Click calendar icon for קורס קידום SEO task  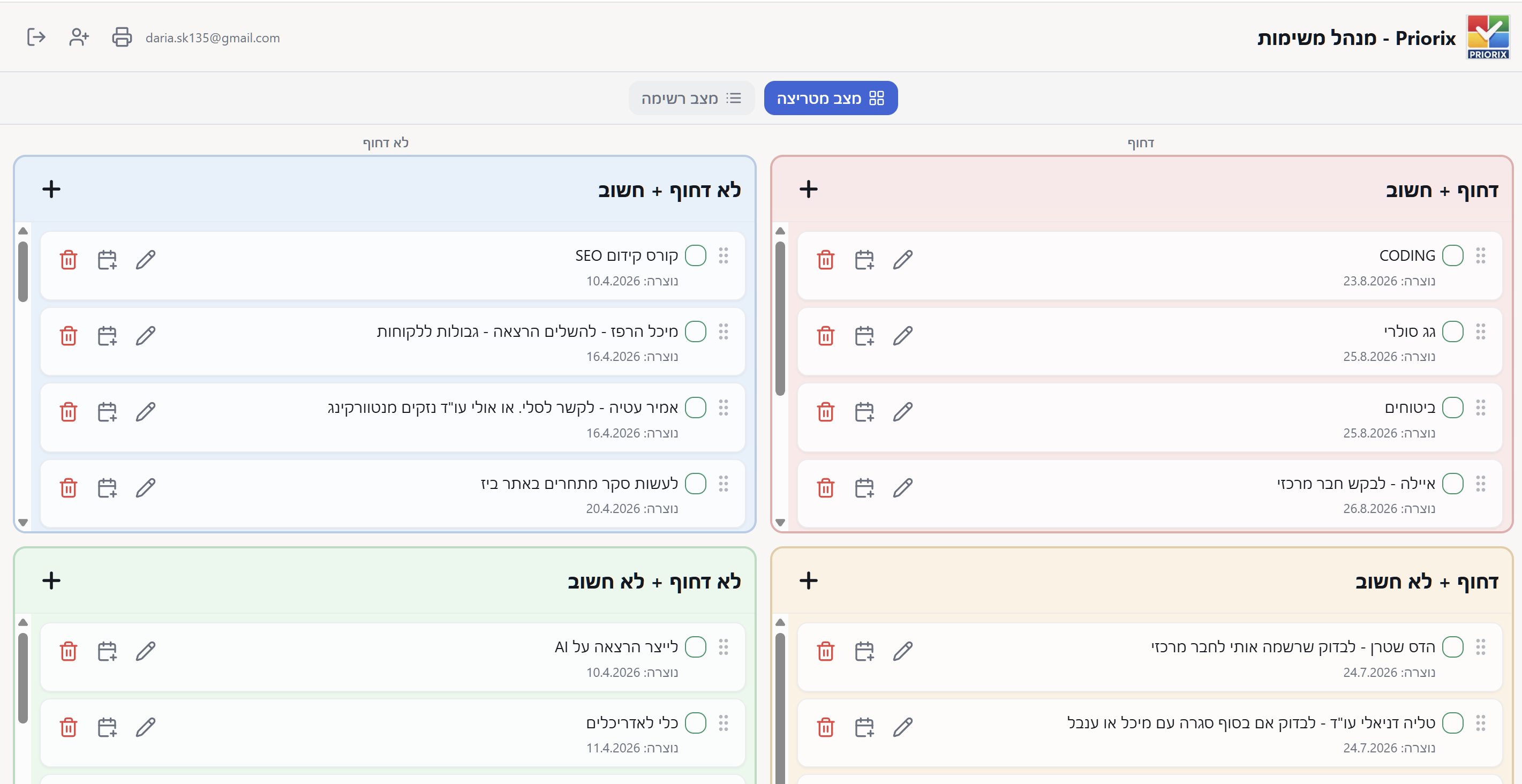(107, 259)
